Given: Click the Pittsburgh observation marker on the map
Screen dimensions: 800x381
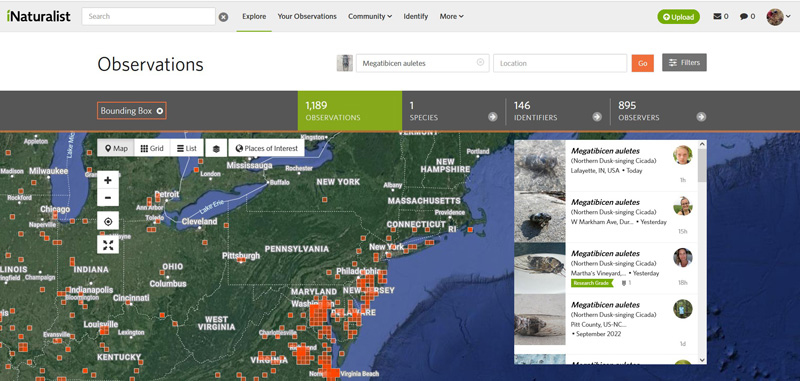Looking at the screenshot, I should click(x=241, y=260).
